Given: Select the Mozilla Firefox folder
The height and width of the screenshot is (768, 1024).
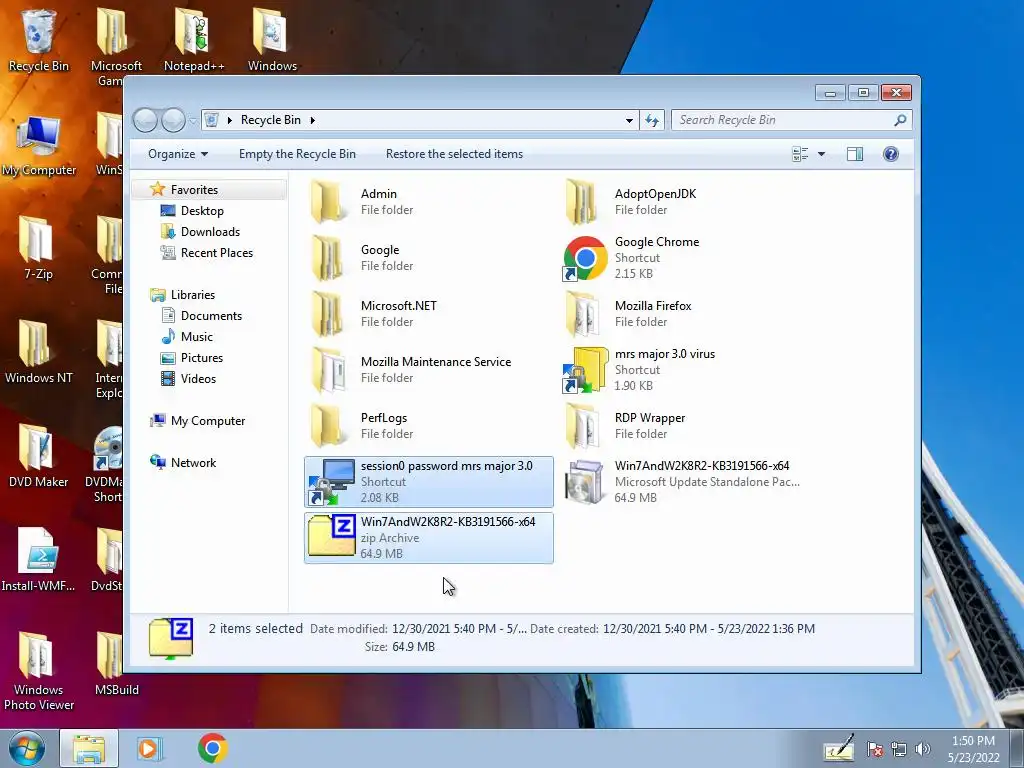Looking at the screenshot, I should (x=682, y=314).
